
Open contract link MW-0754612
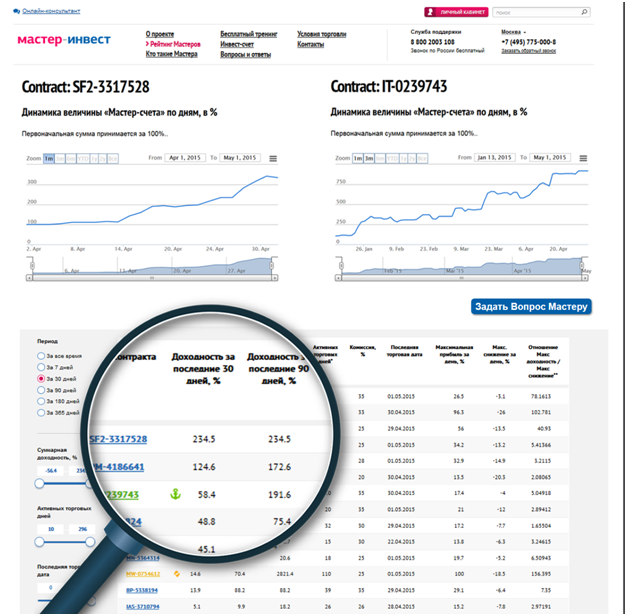[143, 574]
